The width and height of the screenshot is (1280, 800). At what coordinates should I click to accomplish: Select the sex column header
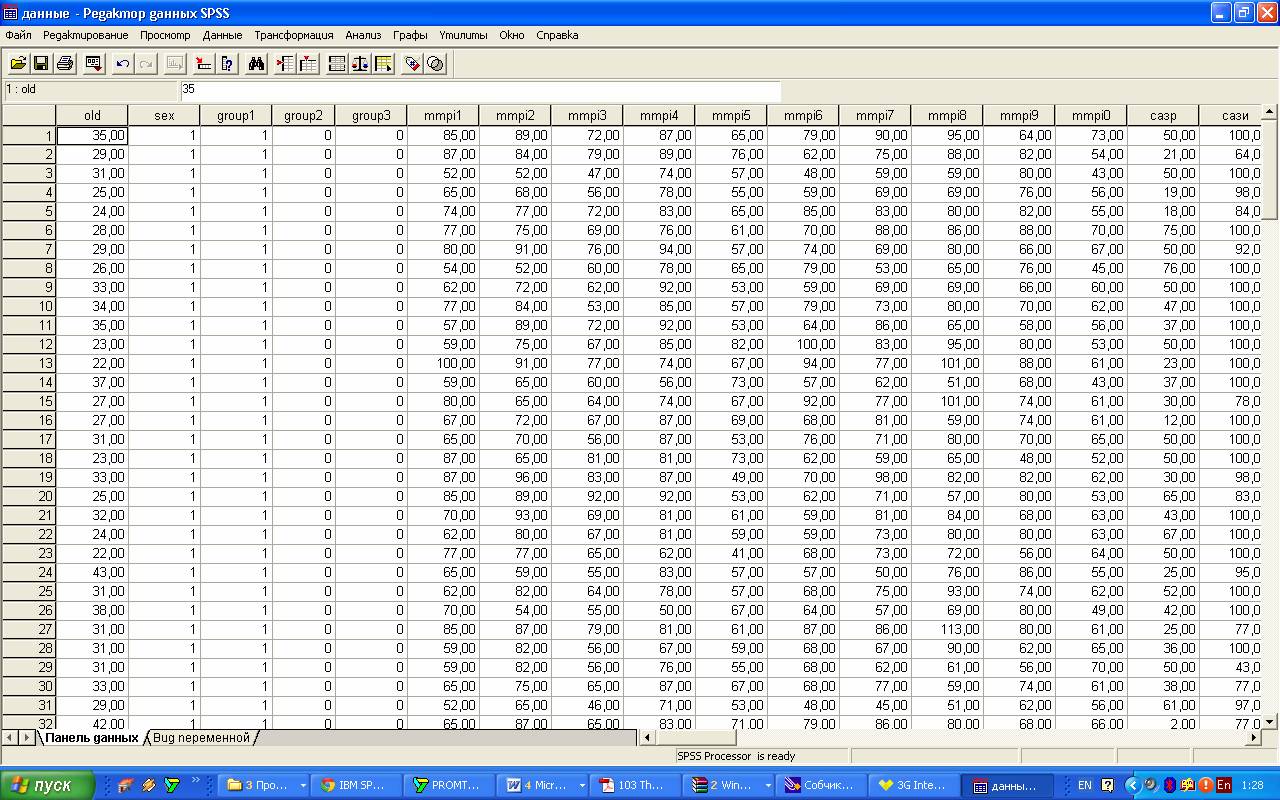tap(164, 115)
